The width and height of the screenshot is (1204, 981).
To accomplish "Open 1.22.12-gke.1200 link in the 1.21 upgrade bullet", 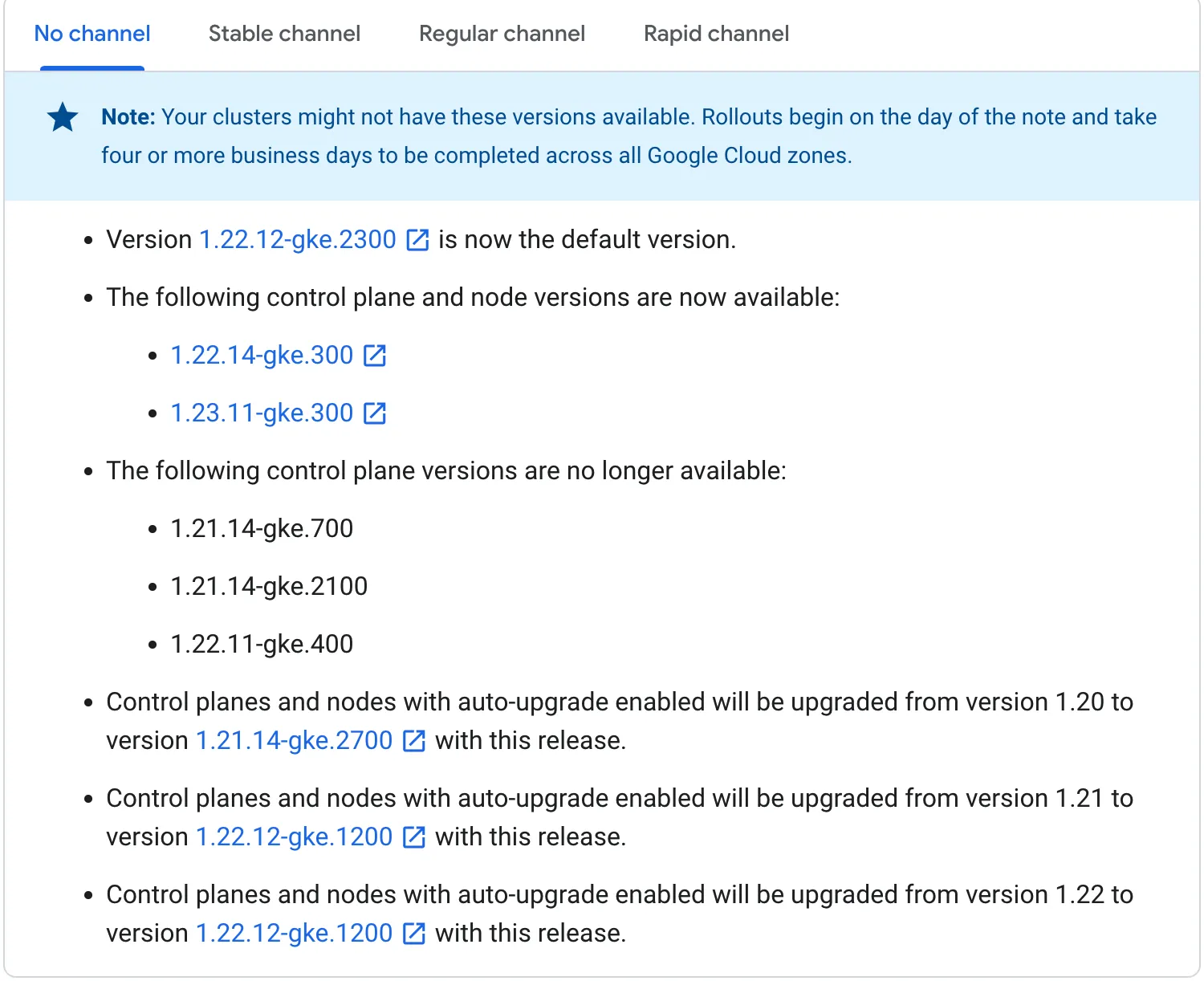I will [294, 837].
